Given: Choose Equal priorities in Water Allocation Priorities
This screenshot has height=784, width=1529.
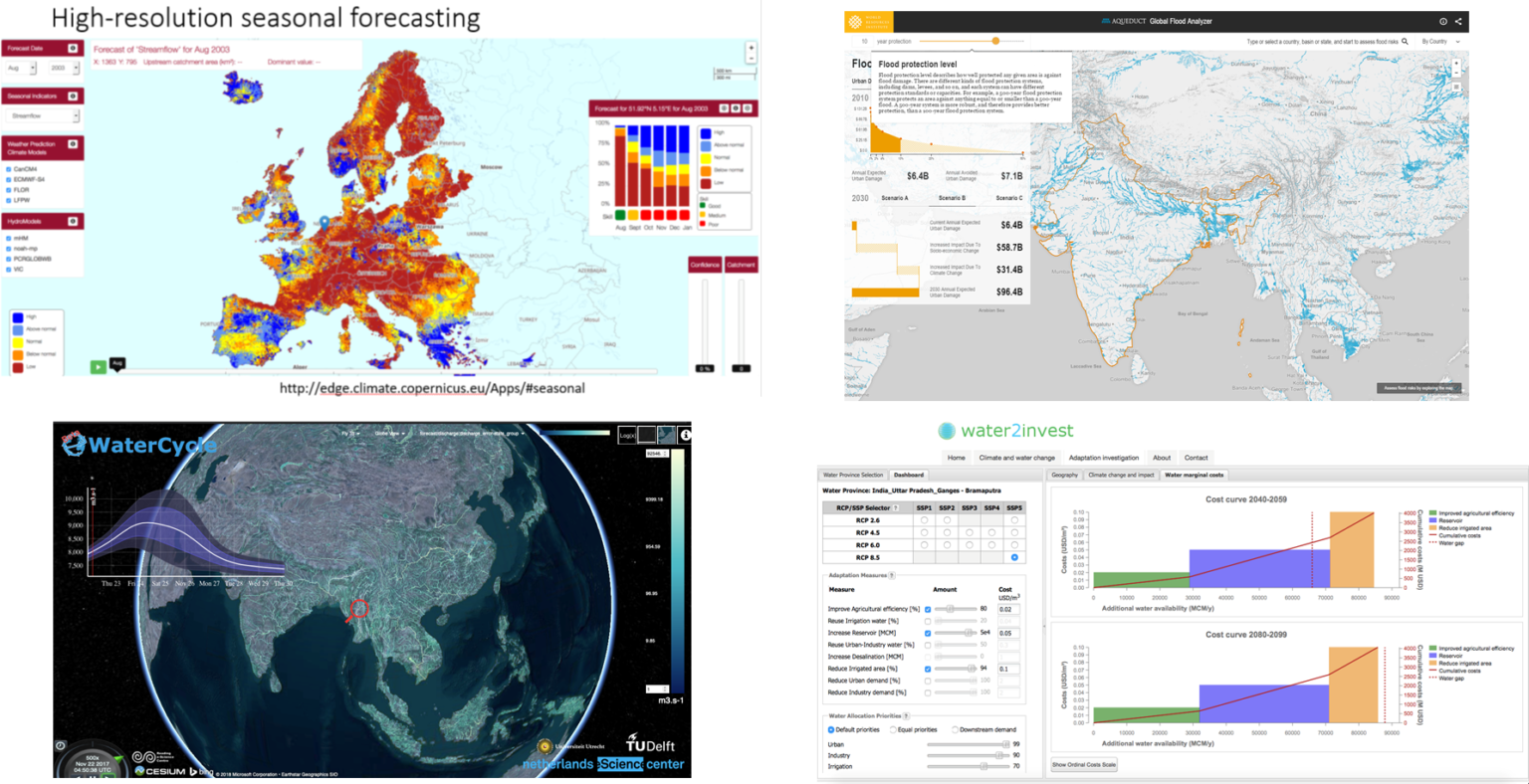Looking at the screenshot, I should click(894, 728).
